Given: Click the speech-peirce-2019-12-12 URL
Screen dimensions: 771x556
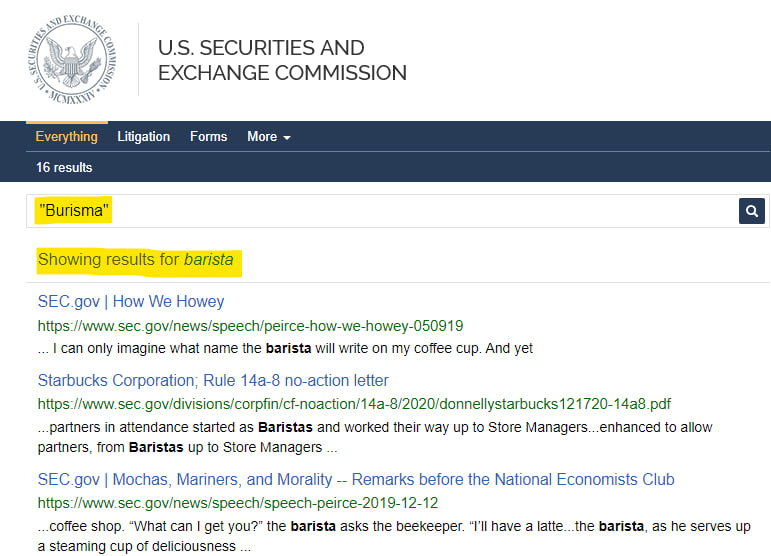Looking at the screenshot, I should tap(238, 503).
